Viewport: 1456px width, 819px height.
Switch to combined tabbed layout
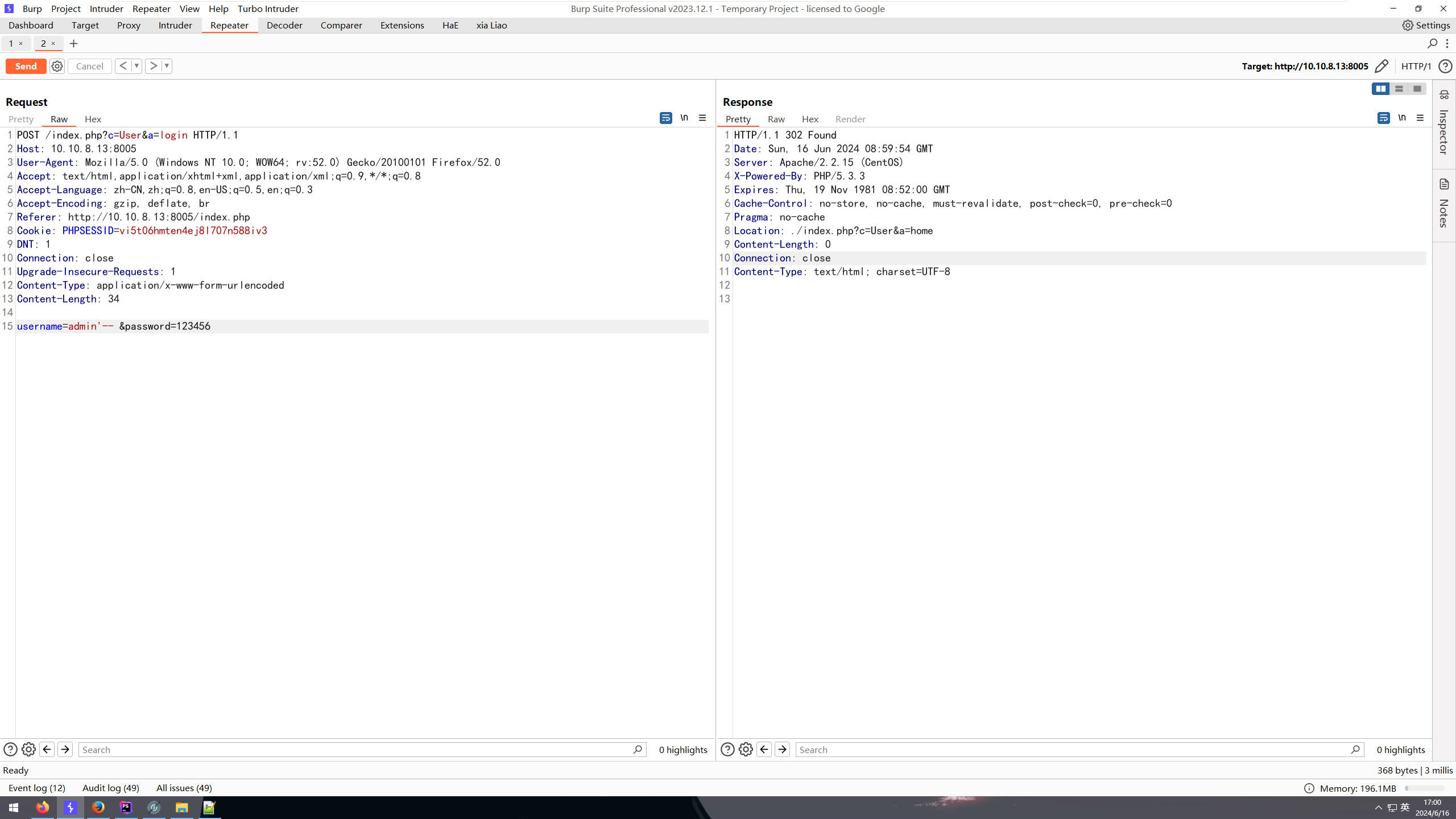coord(1417,89)
